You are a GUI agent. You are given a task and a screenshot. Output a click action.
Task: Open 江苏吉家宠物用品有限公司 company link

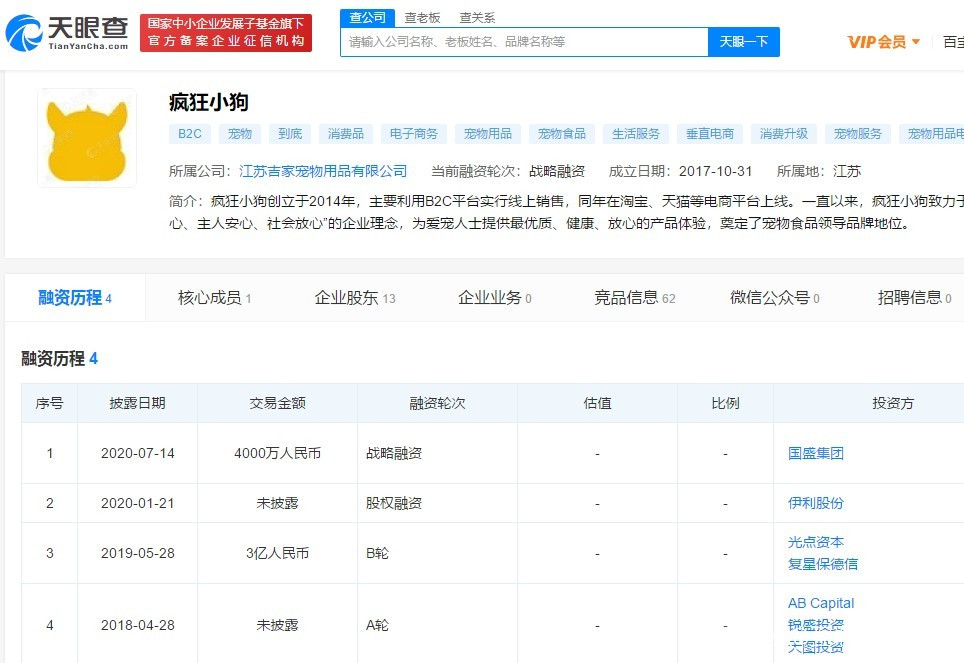point(324,171)
